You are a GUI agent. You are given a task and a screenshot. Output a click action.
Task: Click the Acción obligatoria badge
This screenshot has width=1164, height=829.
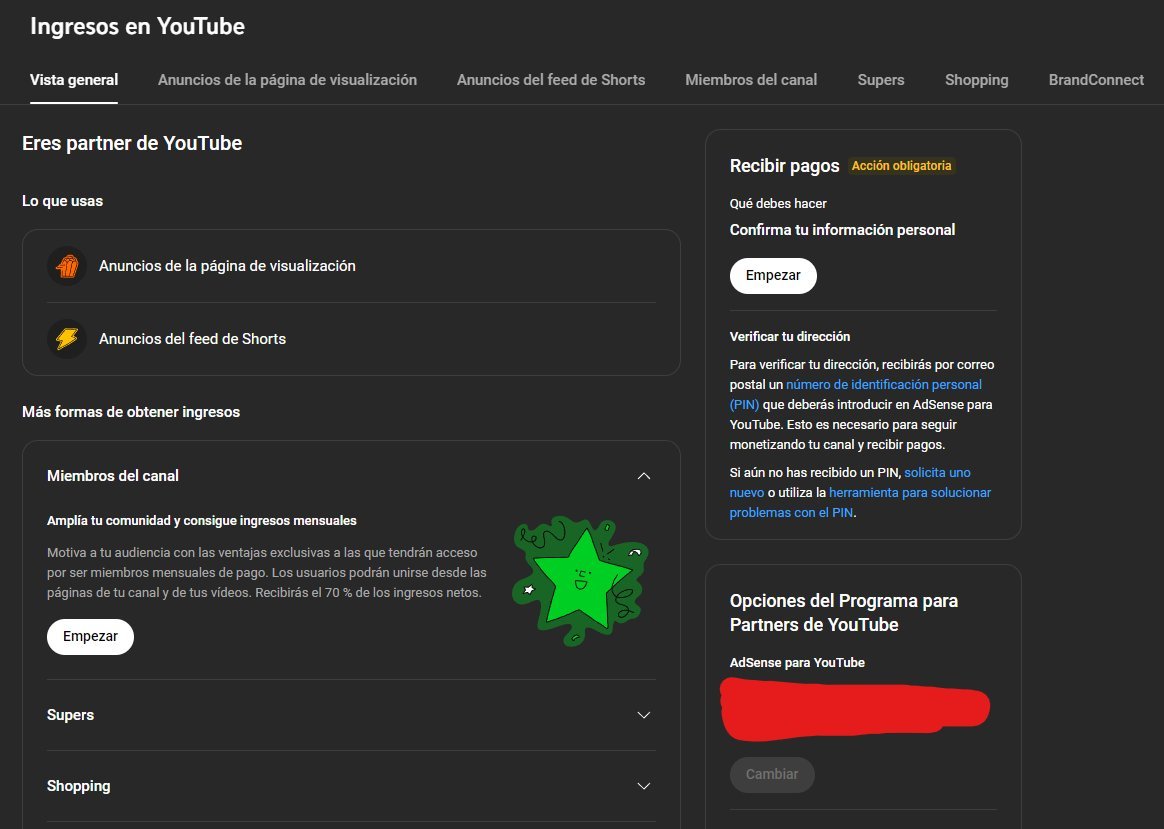pyautogui.click(x=901, y=166)
